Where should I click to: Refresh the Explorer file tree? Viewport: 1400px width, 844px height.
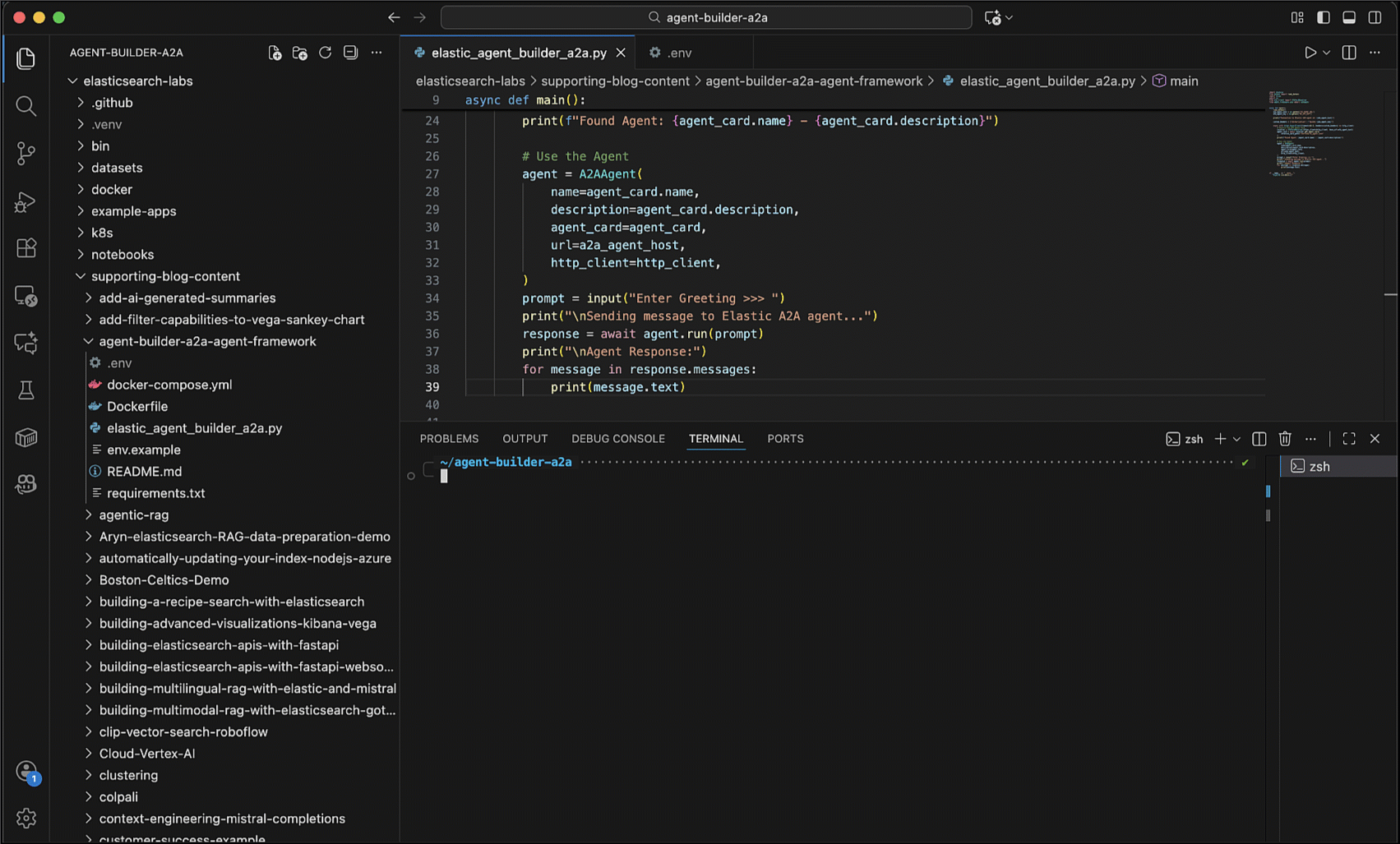click(x=325, y=52)
